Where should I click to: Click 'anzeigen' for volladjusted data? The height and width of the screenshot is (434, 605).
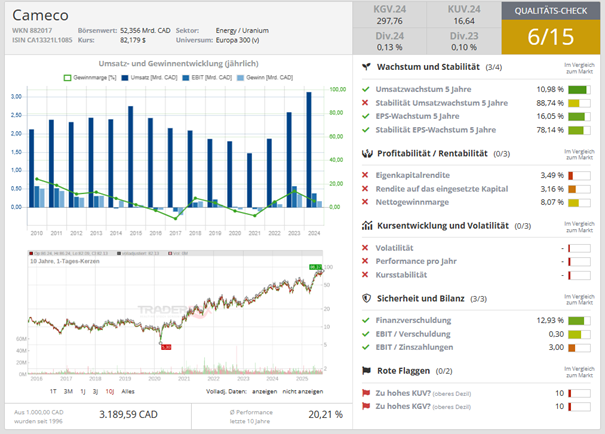265,392
